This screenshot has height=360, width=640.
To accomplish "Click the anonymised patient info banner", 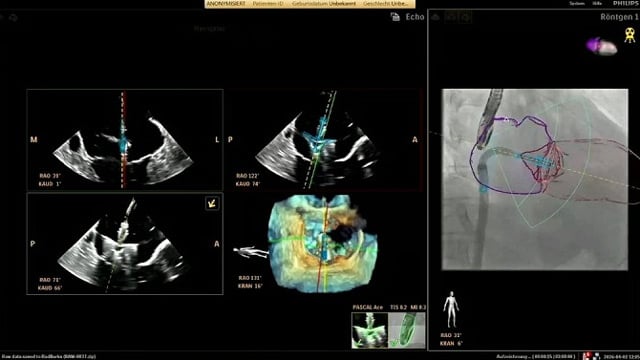I will tap(310, 4).
